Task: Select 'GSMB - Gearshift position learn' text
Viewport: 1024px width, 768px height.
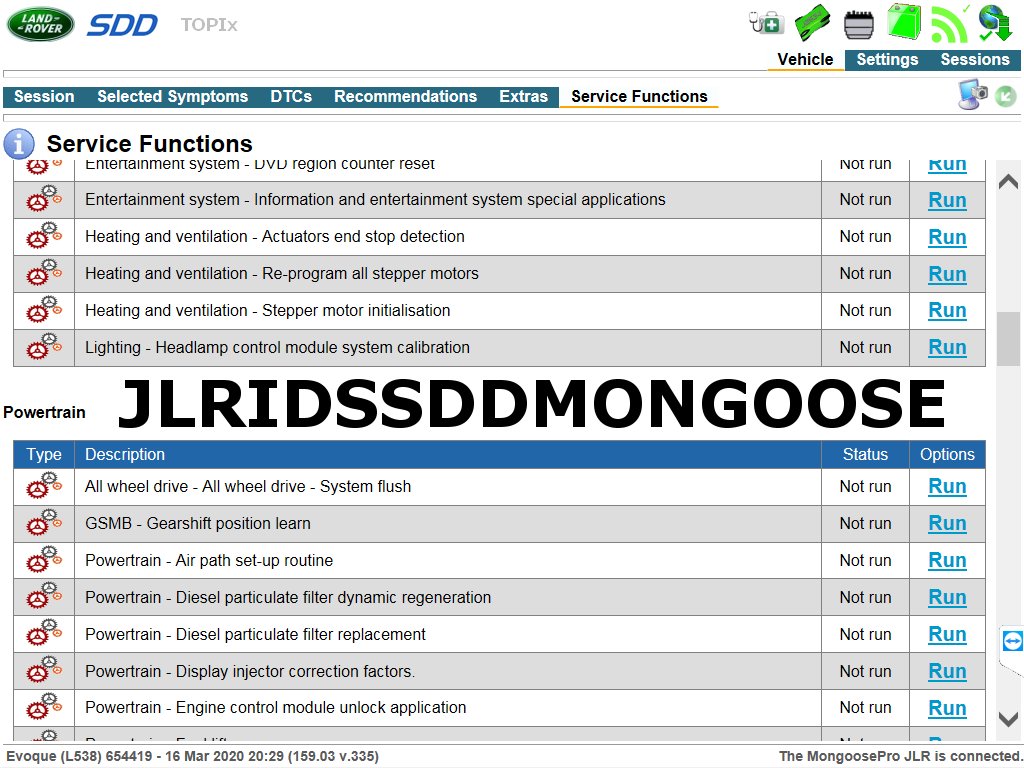Action: [x=198, y=523]
